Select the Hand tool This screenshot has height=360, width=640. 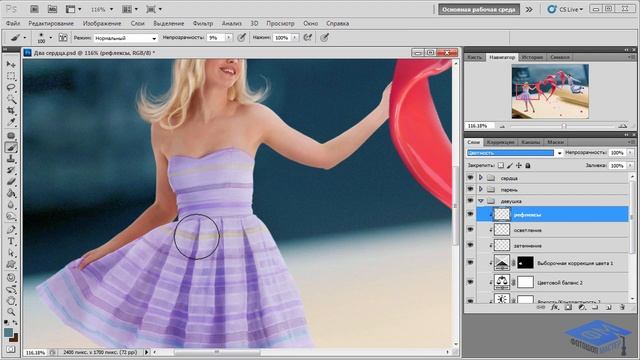pyautogui.click(x=11, y=301)
